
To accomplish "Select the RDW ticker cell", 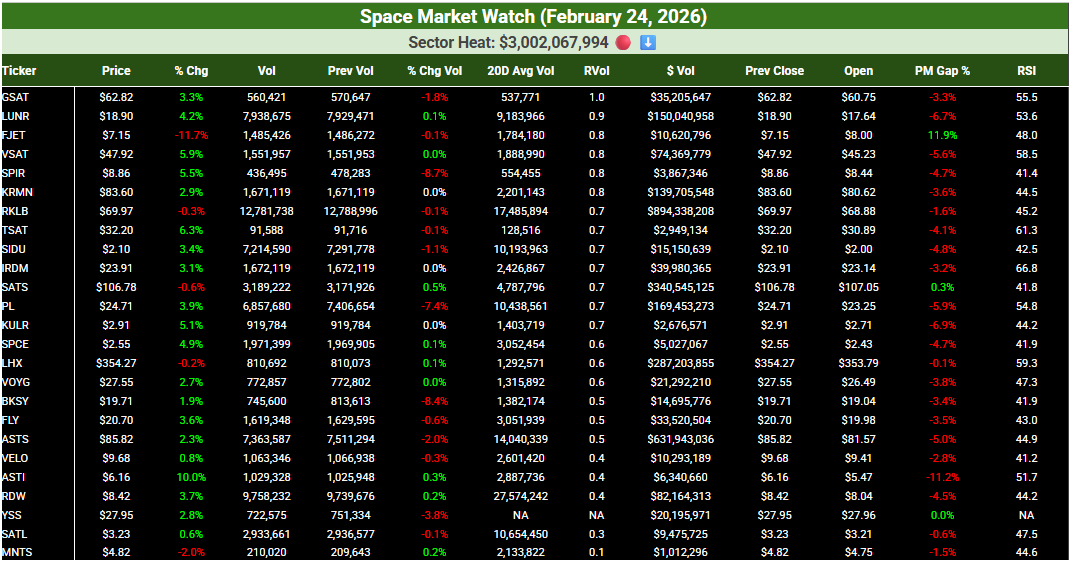I will point(14,496).
